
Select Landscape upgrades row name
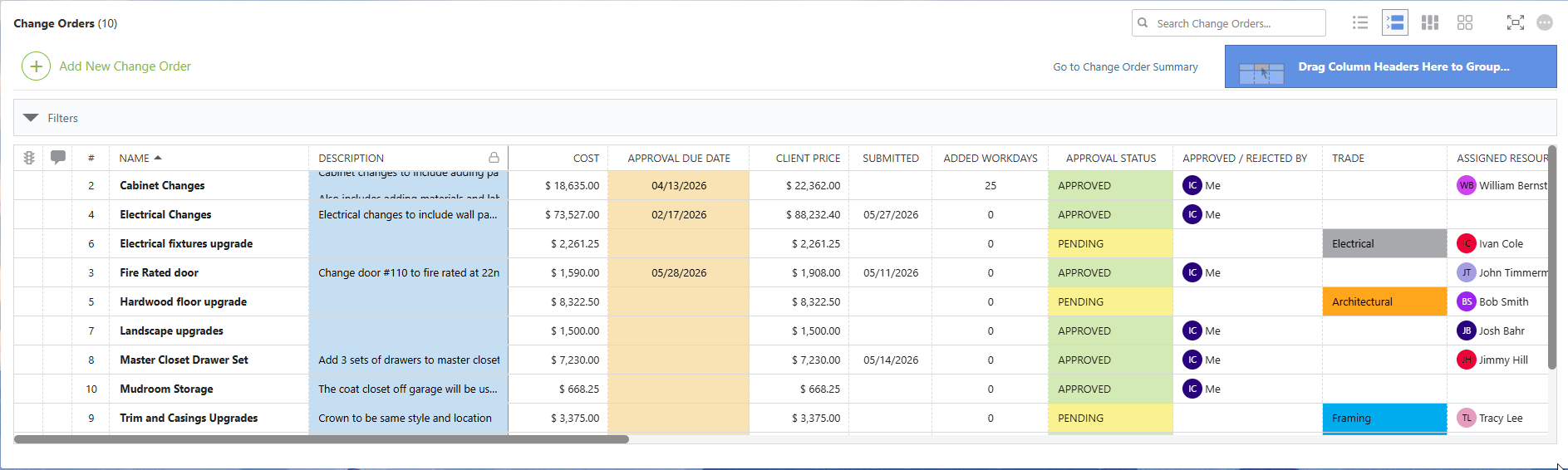pos(171,330)
